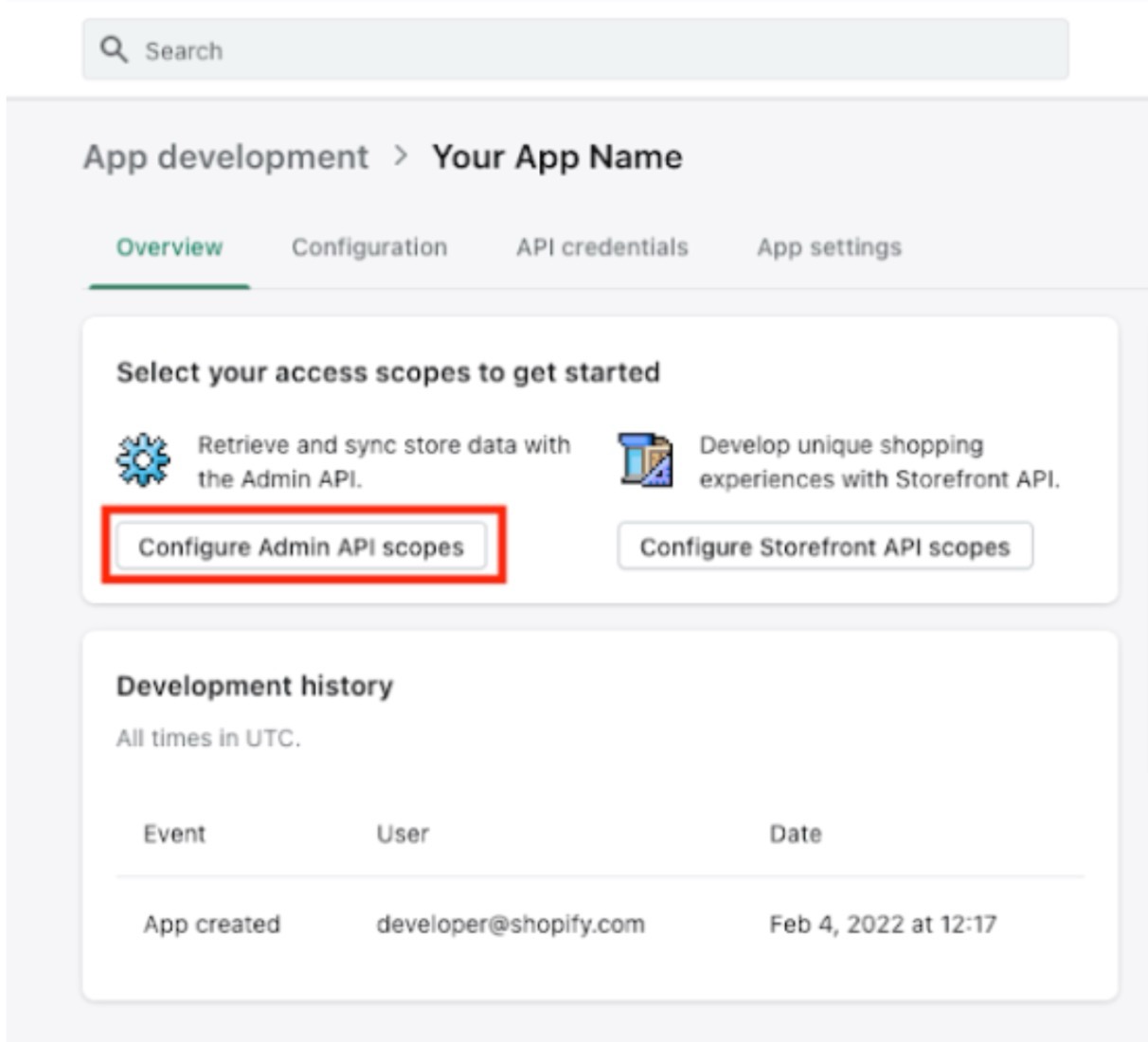Switch to the Configuration tab
Viewport: 1148px width, 1042px height.
coord(368,247)
